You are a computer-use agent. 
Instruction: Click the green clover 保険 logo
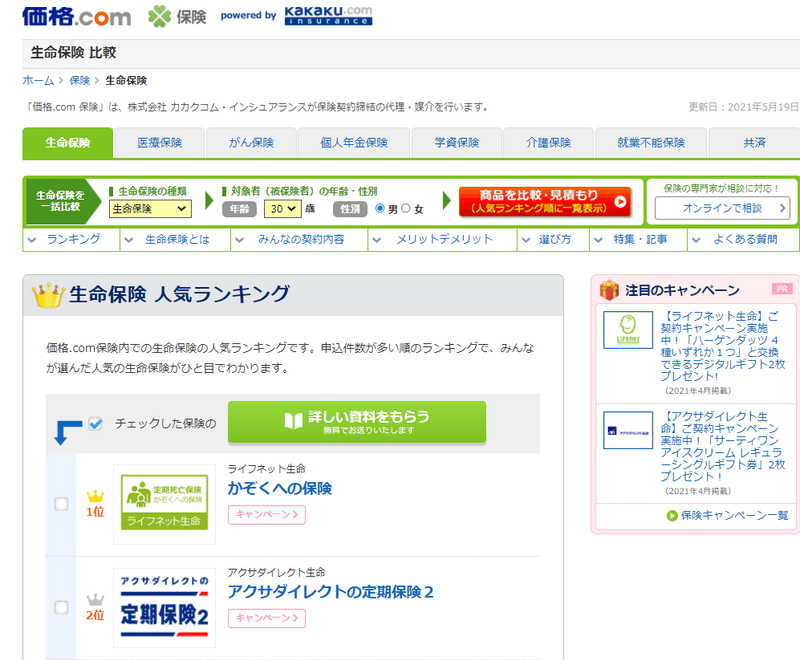(177, 16)
